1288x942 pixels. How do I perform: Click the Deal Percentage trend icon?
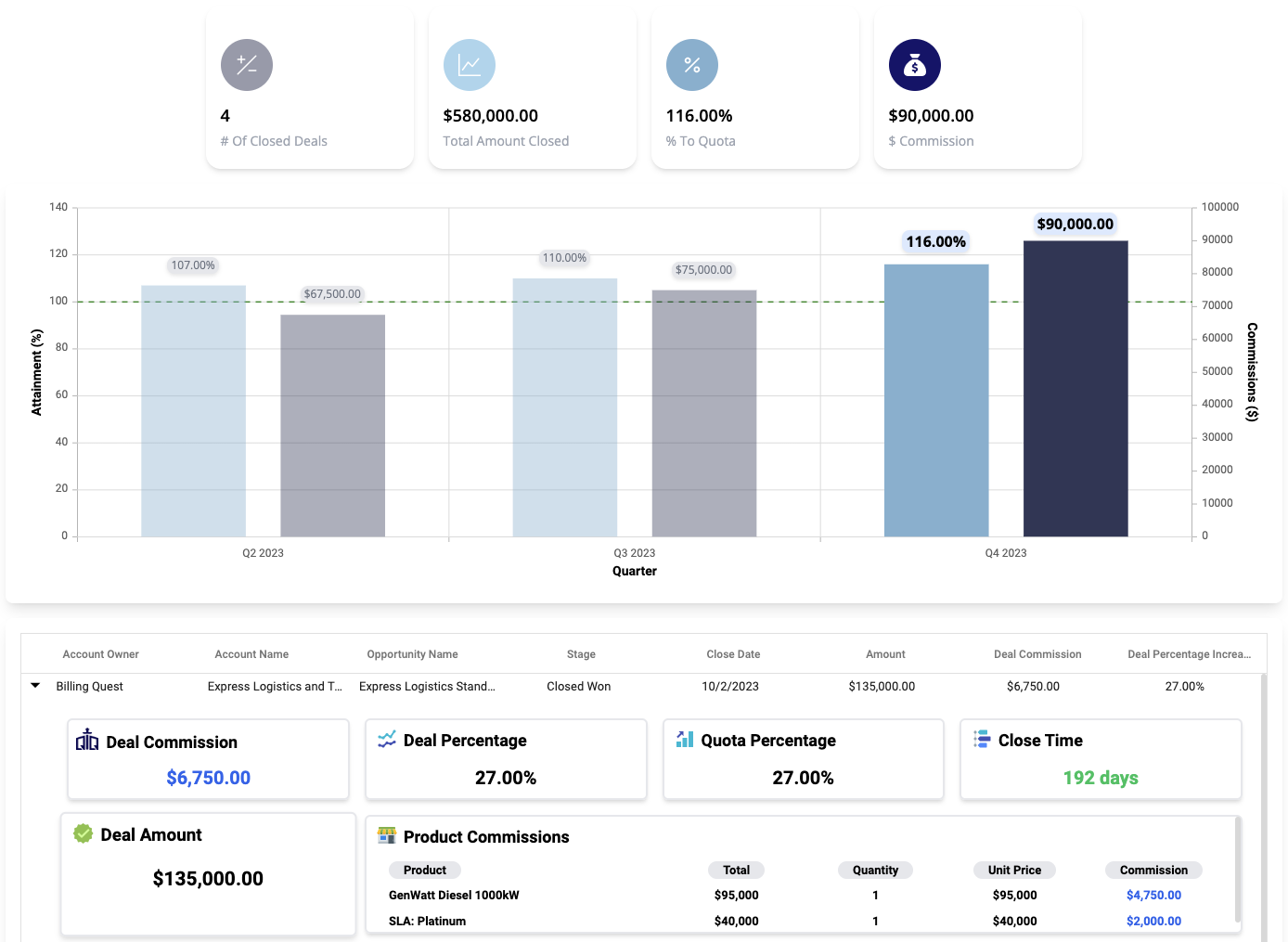pos(387,740)
